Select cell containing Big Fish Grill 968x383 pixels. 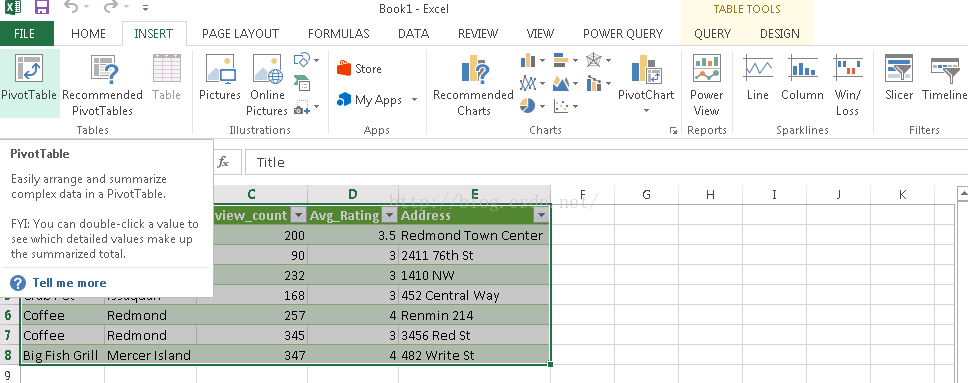[62, 355]
